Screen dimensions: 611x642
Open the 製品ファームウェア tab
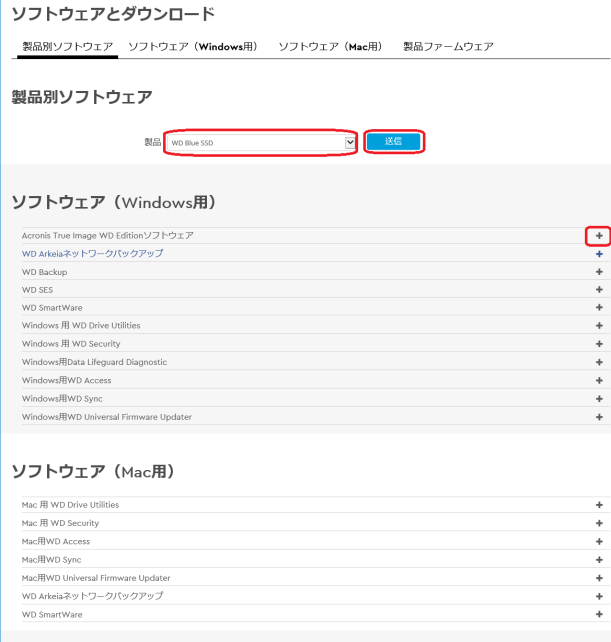(448, 47)
